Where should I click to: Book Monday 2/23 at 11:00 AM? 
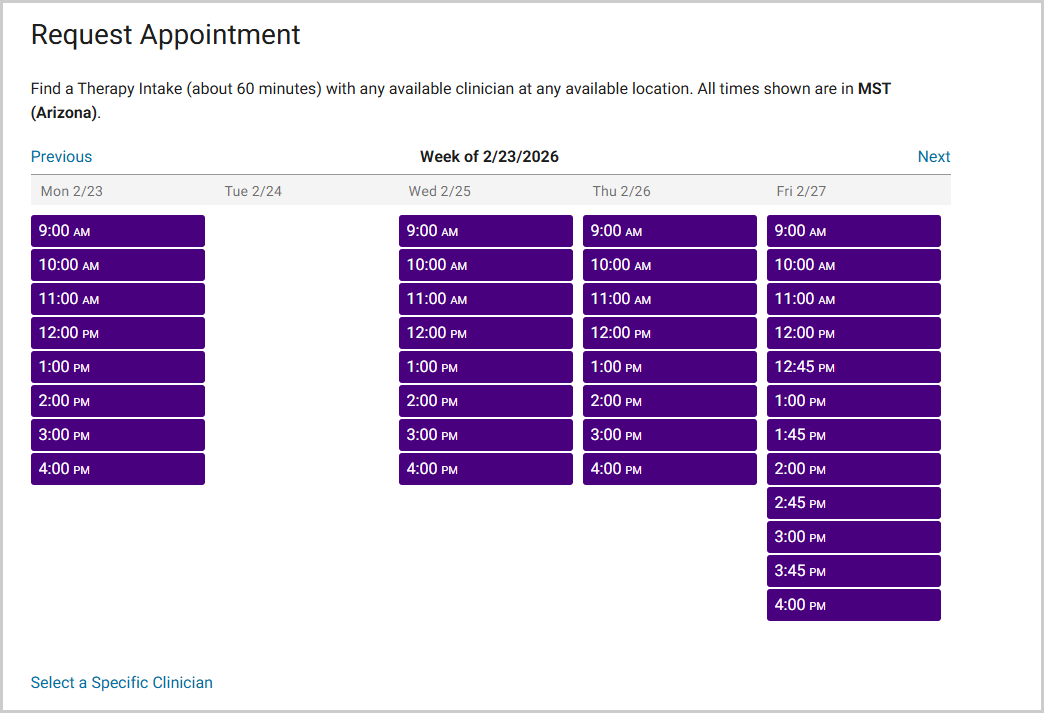tap(118, 299)
